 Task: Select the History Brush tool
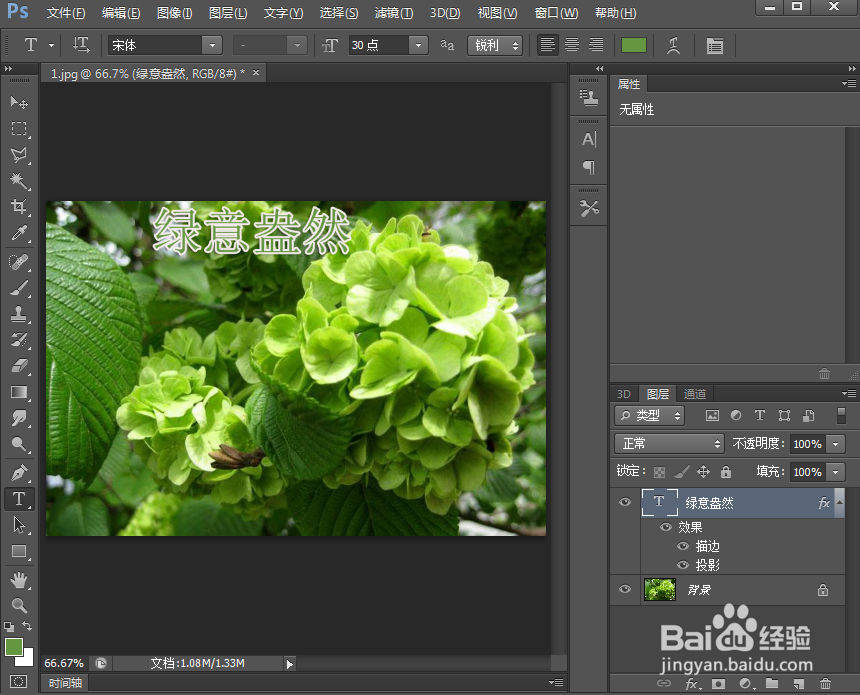point(19,340)
